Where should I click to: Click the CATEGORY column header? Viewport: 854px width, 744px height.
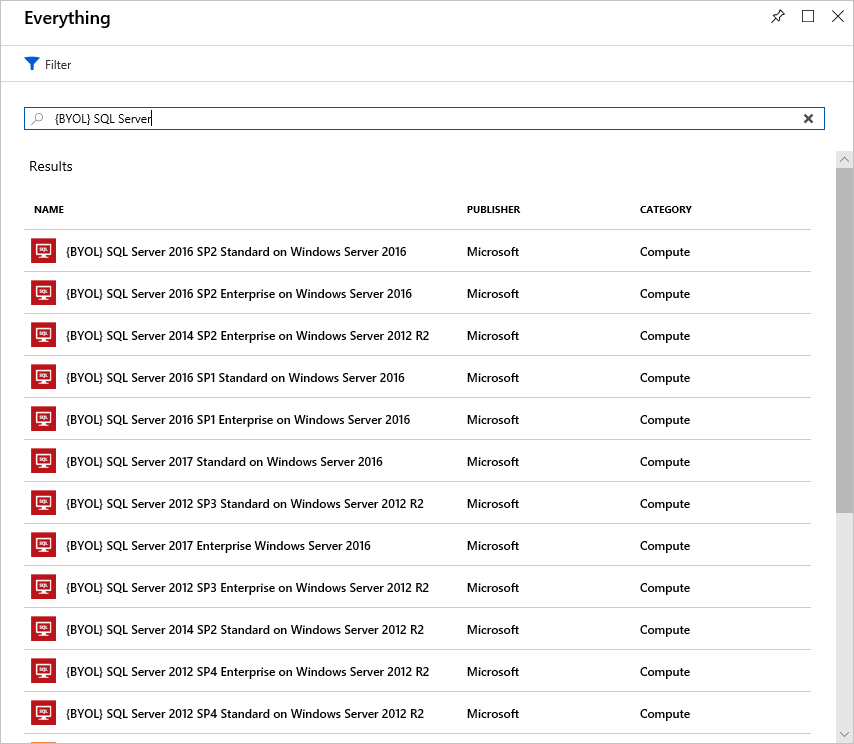coord(666,210)
